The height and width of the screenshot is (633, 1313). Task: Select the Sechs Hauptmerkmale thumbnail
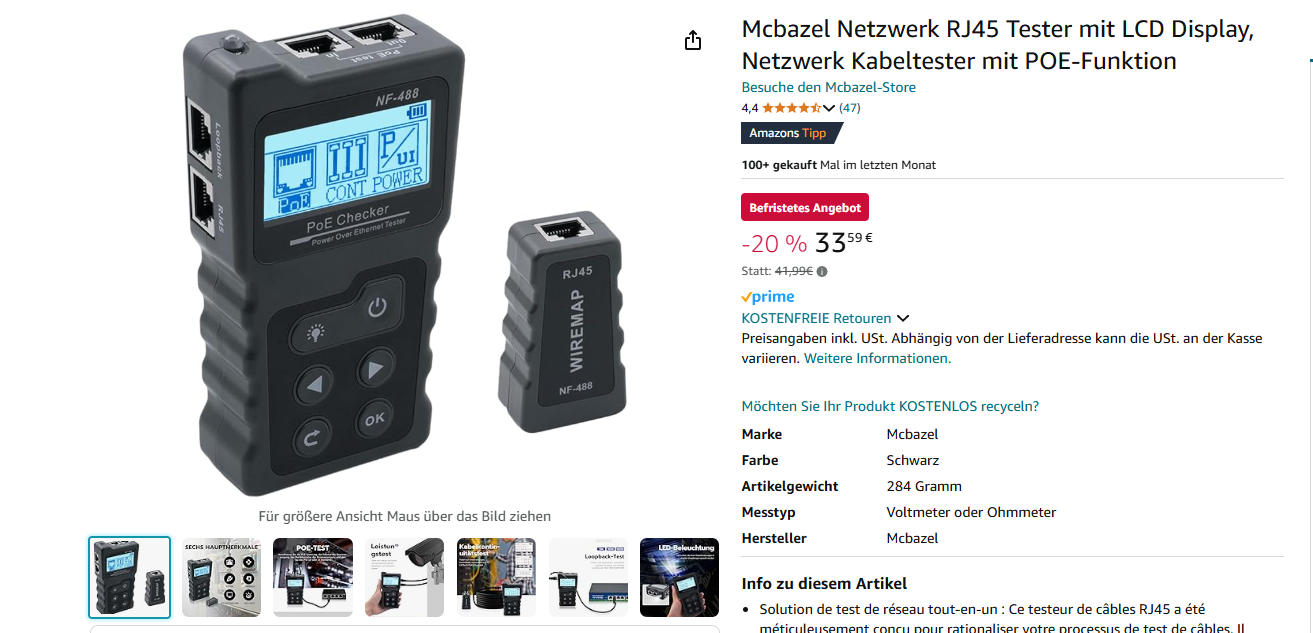pos(221,577)
